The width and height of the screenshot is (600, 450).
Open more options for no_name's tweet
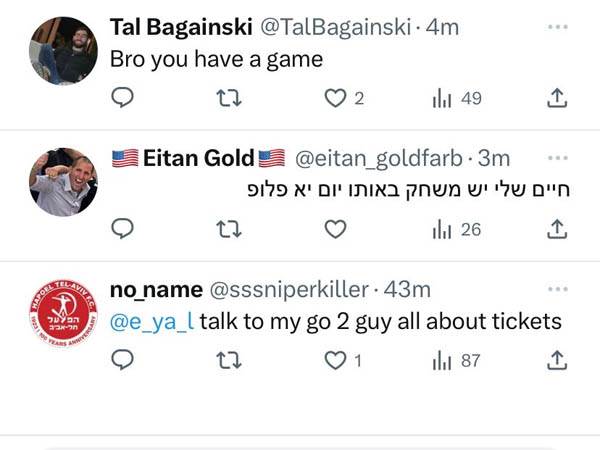558,289
